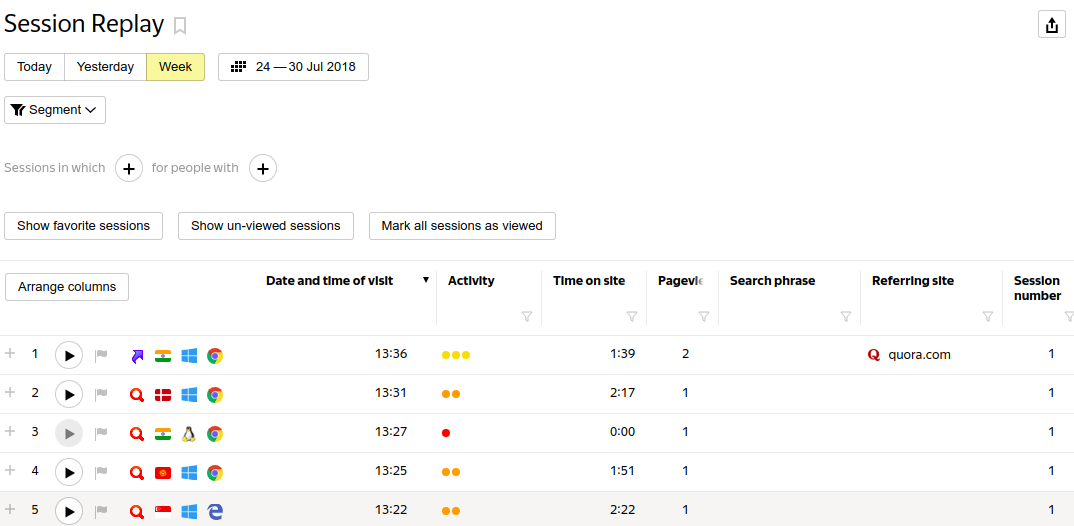Click the bookmark icon beside Session Replay
The height and width of the screenshot is (526, 1074).
pos(179,26)
